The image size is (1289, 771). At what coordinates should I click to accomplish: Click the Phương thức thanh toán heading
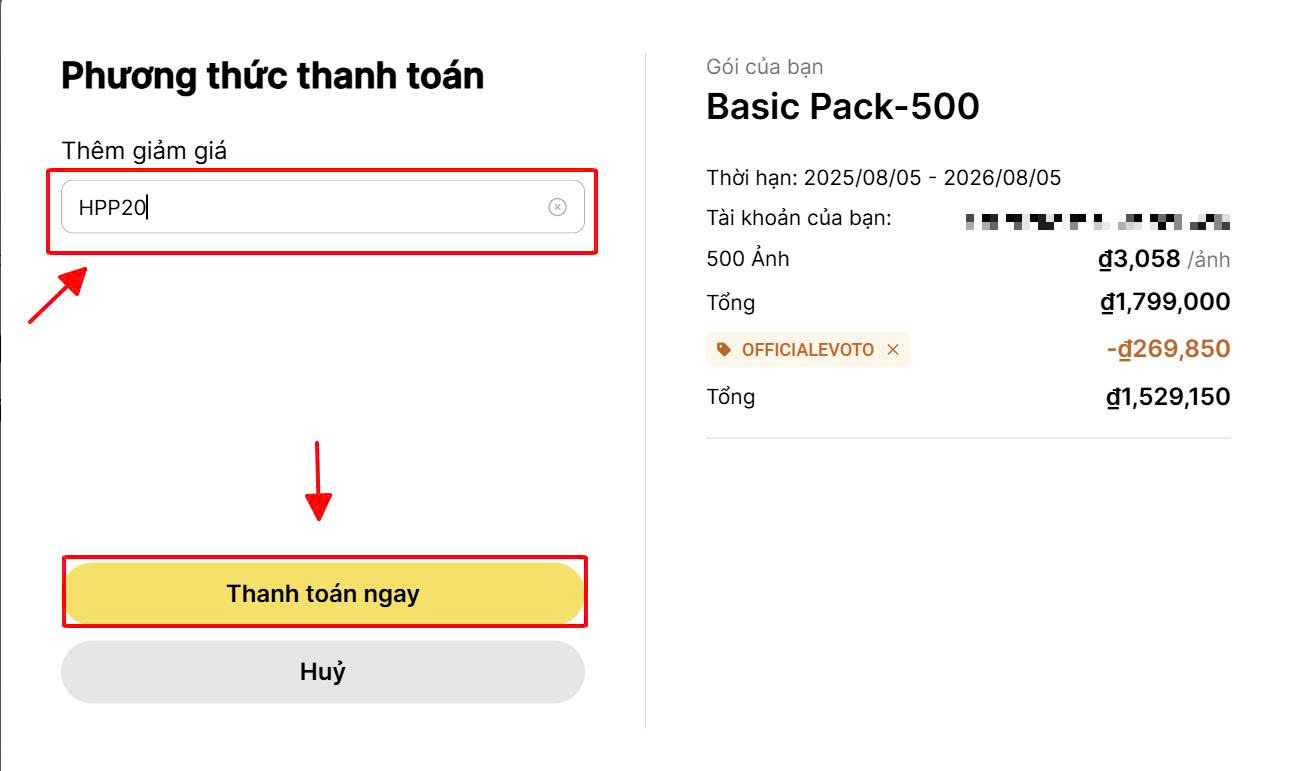point(273,76)
